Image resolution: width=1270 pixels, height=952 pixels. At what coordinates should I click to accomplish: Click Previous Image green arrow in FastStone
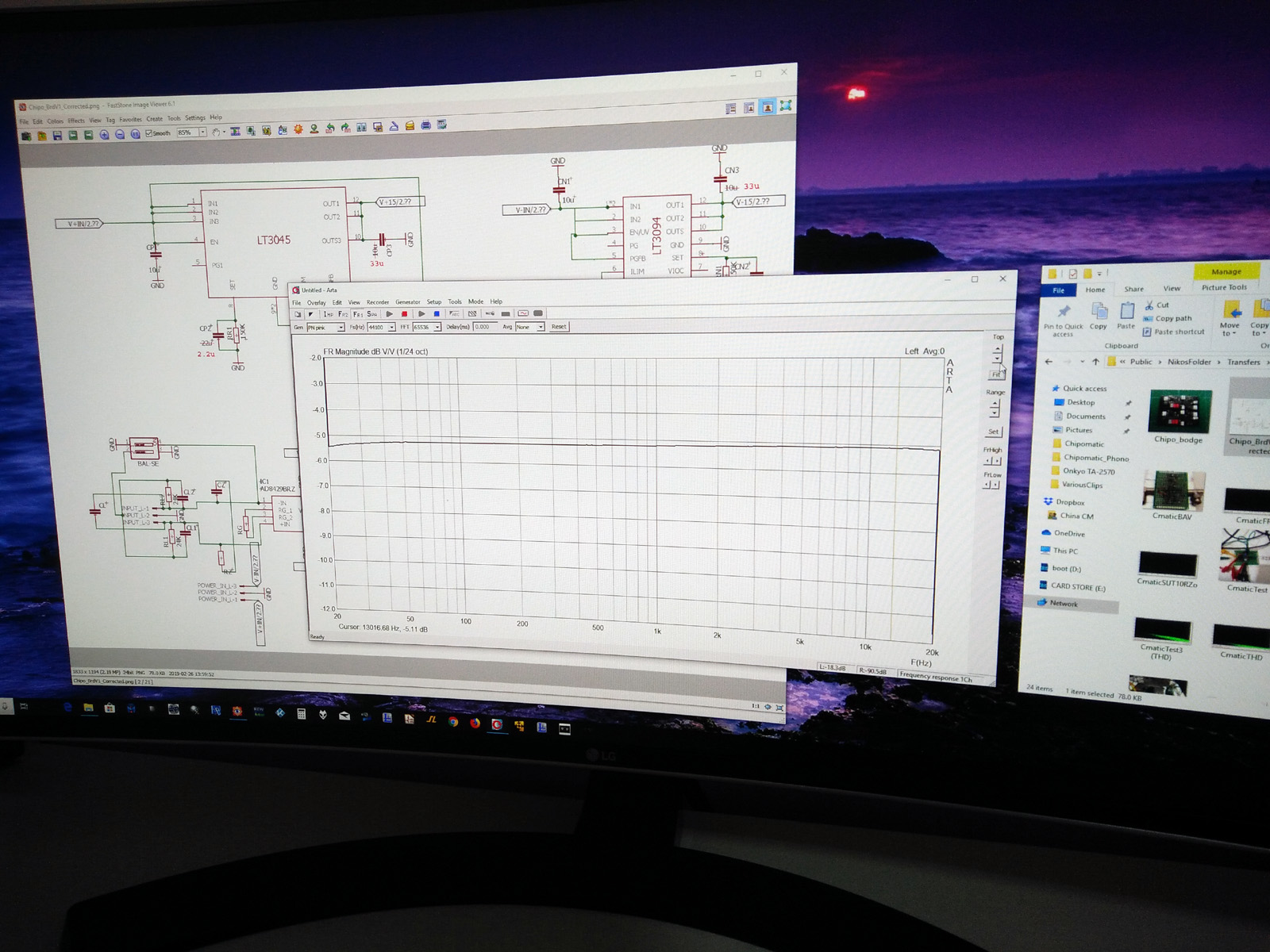[73, 135]
